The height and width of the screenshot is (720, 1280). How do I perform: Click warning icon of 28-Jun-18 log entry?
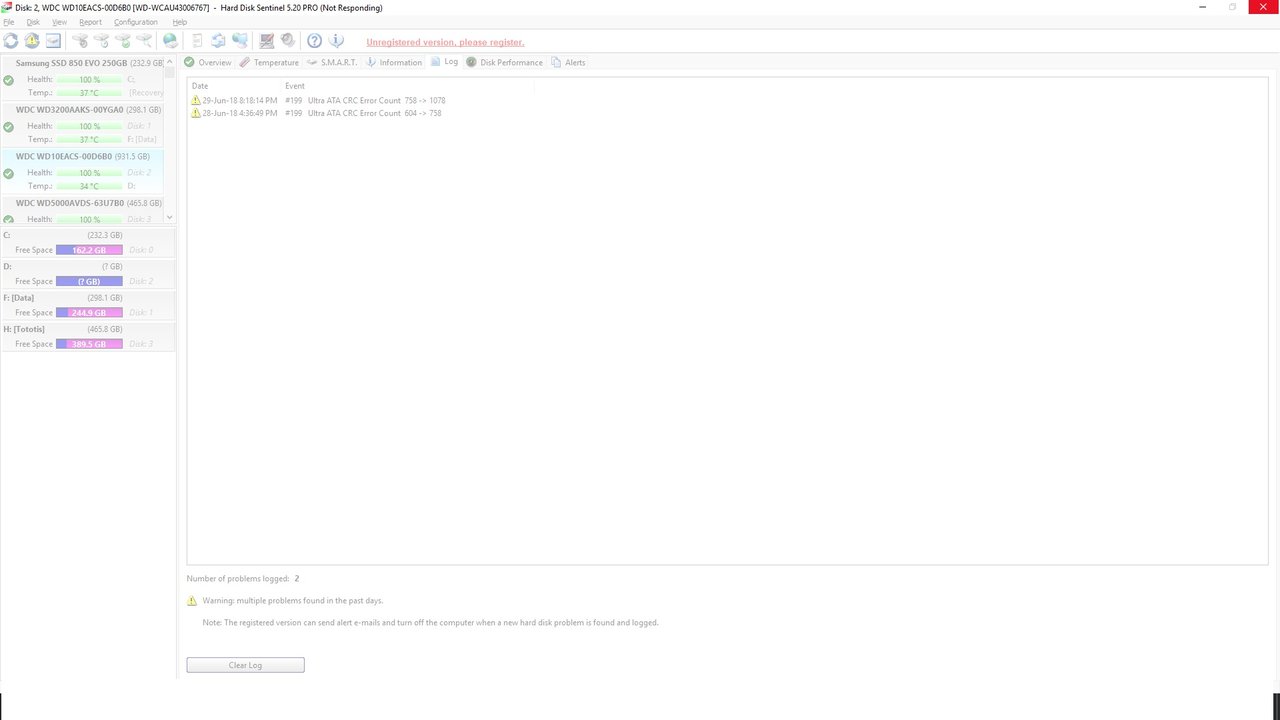click(196, 113)
